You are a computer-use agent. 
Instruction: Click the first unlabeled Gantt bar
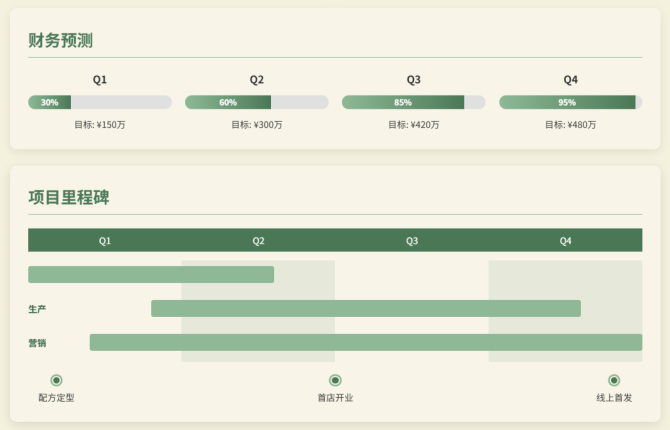[x=151, y=274]
